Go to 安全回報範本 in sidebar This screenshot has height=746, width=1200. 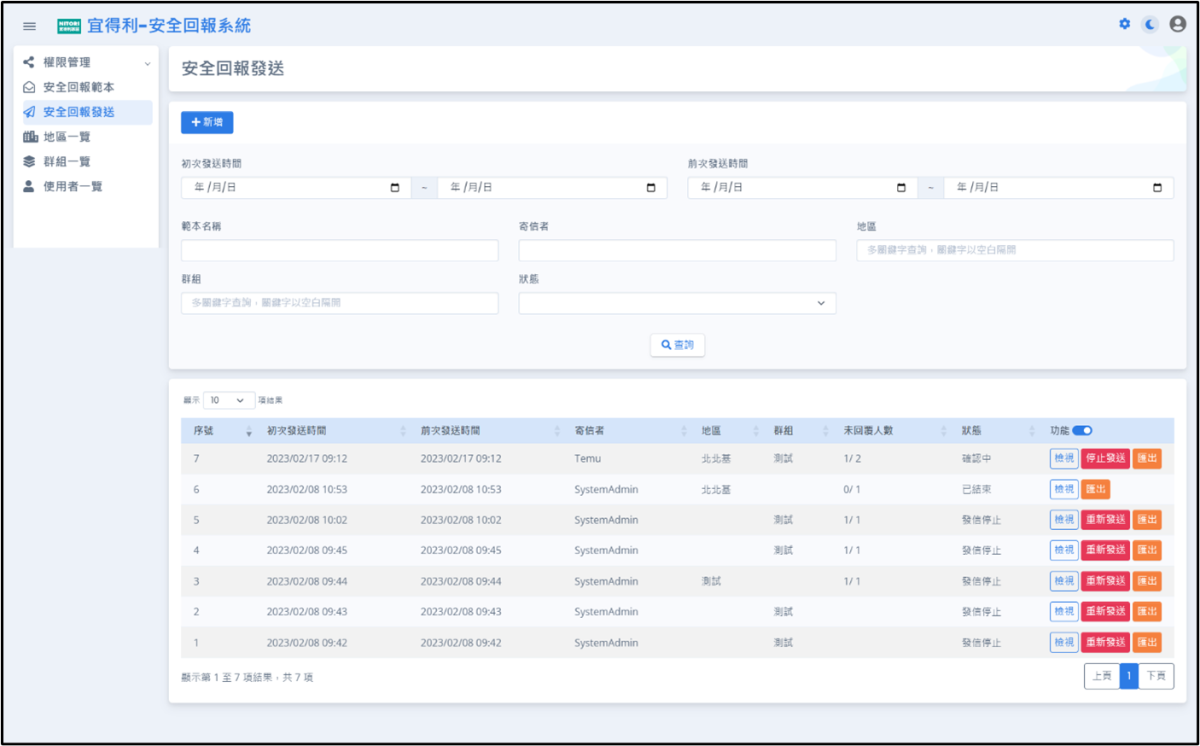click(x=78, y=87)
